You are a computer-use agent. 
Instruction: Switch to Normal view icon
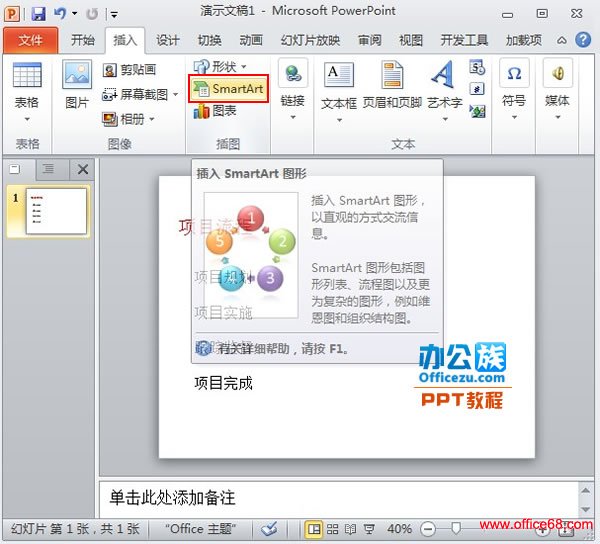click(x=314, y=529)
